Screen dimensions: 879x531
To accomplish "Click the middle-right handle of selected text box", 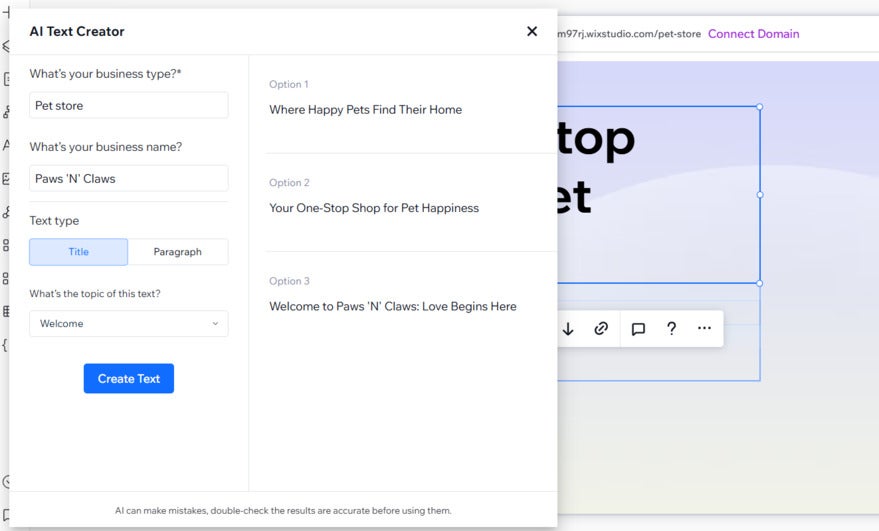I will 760,195.
